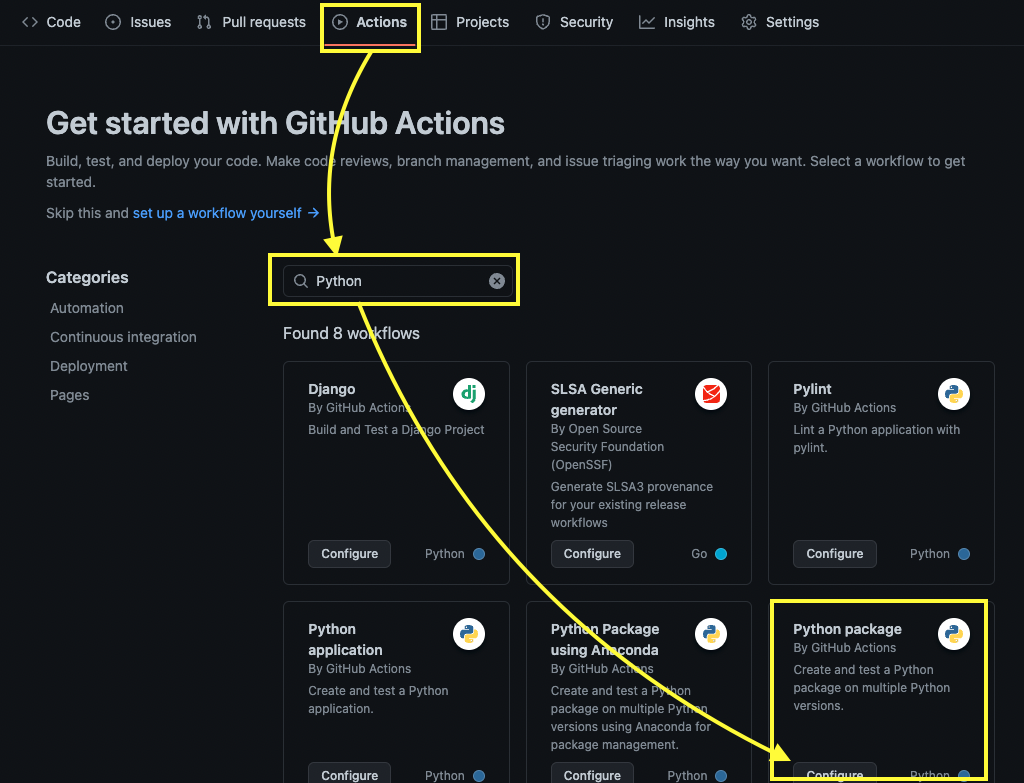
Task: Click the Django card title
Action: [332, 389]
